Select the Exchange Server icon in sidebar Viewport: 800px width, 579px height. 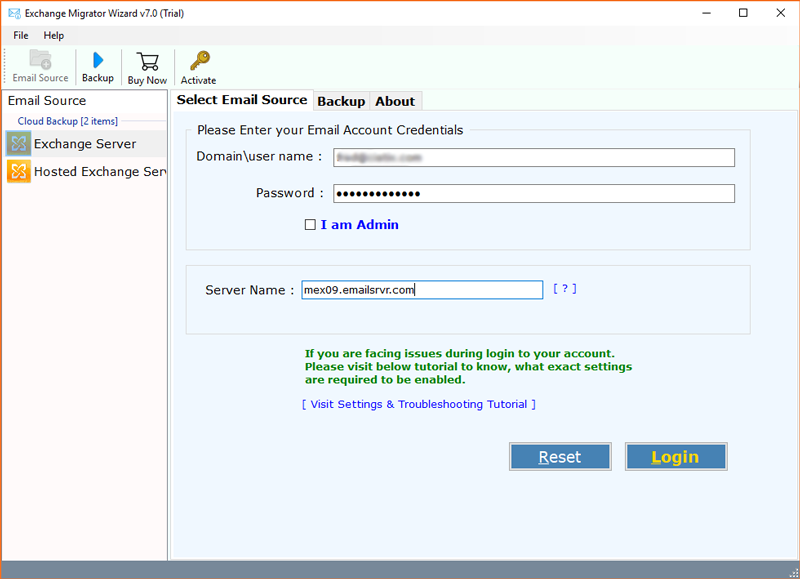pos(18,144)
